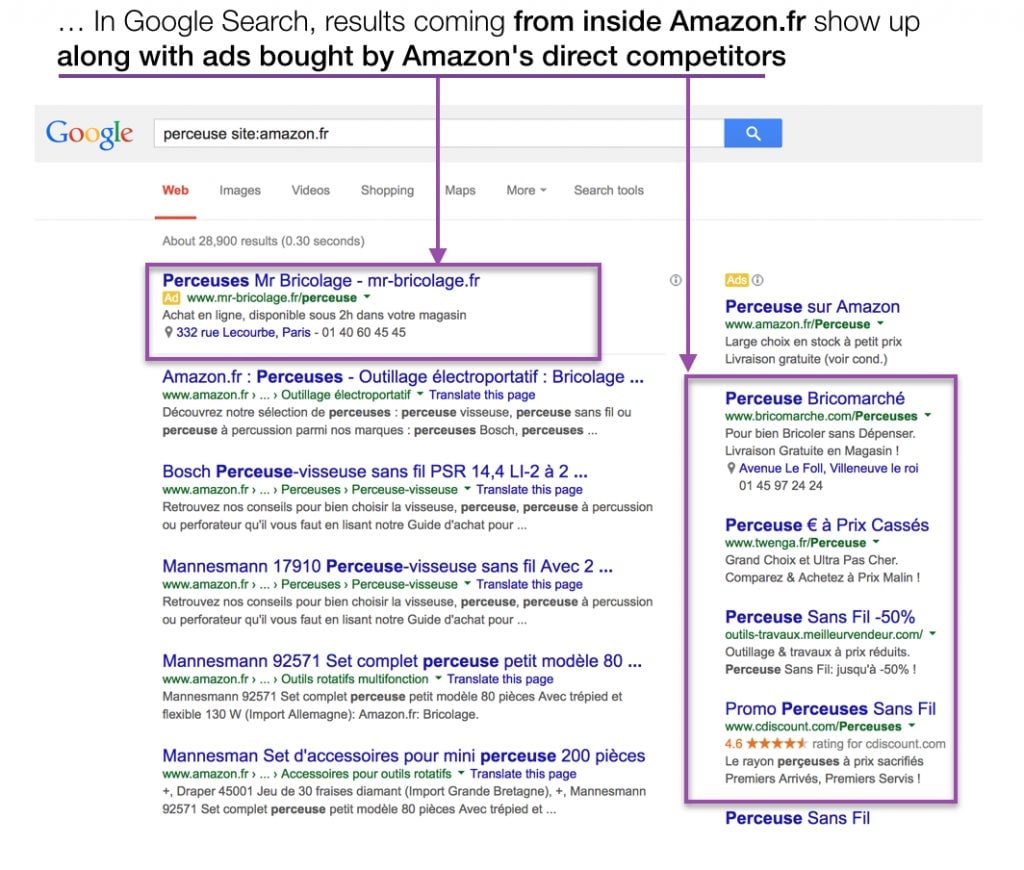Expand the arrow next to www.twenga.fr/Perceuse
Screen dimensions: 1024x870
(x=876, y=542)
